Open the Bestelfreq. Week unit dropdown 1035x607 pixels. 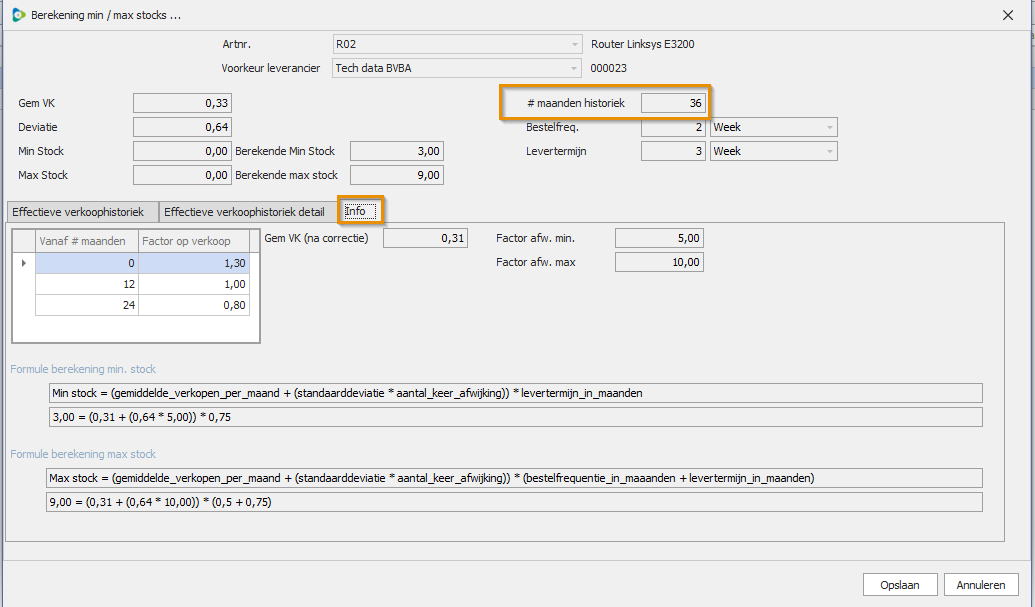(x=829, y=128)
